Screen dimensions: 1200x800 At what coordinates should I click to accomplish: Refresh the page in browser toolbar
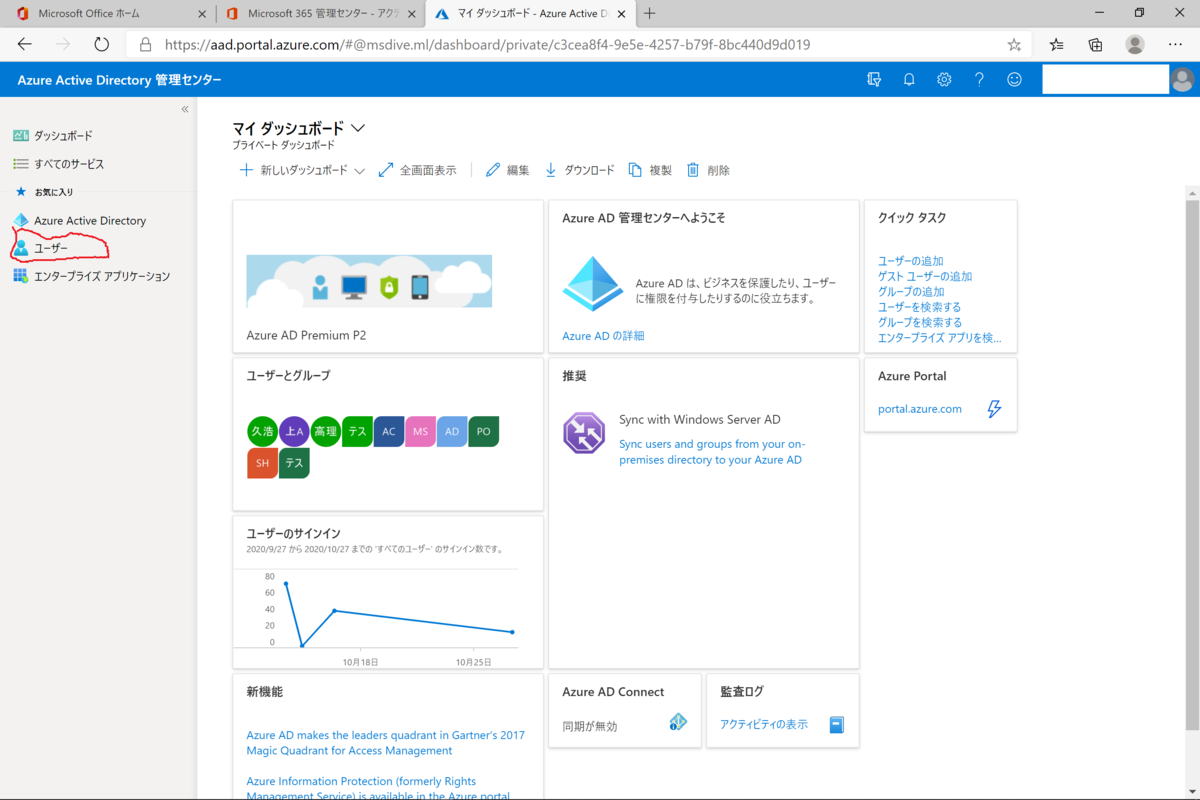coord(101,44)
